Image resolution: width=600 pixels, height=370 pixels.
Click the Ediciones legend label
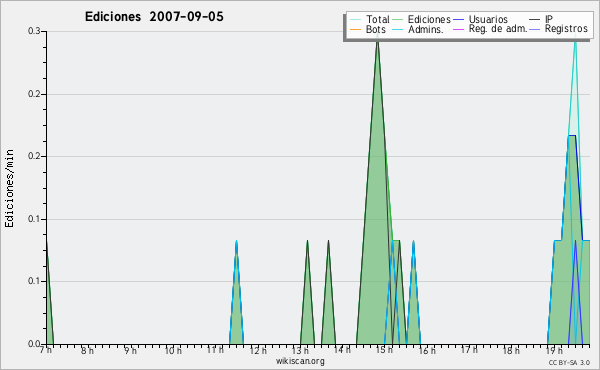point(429,19)
